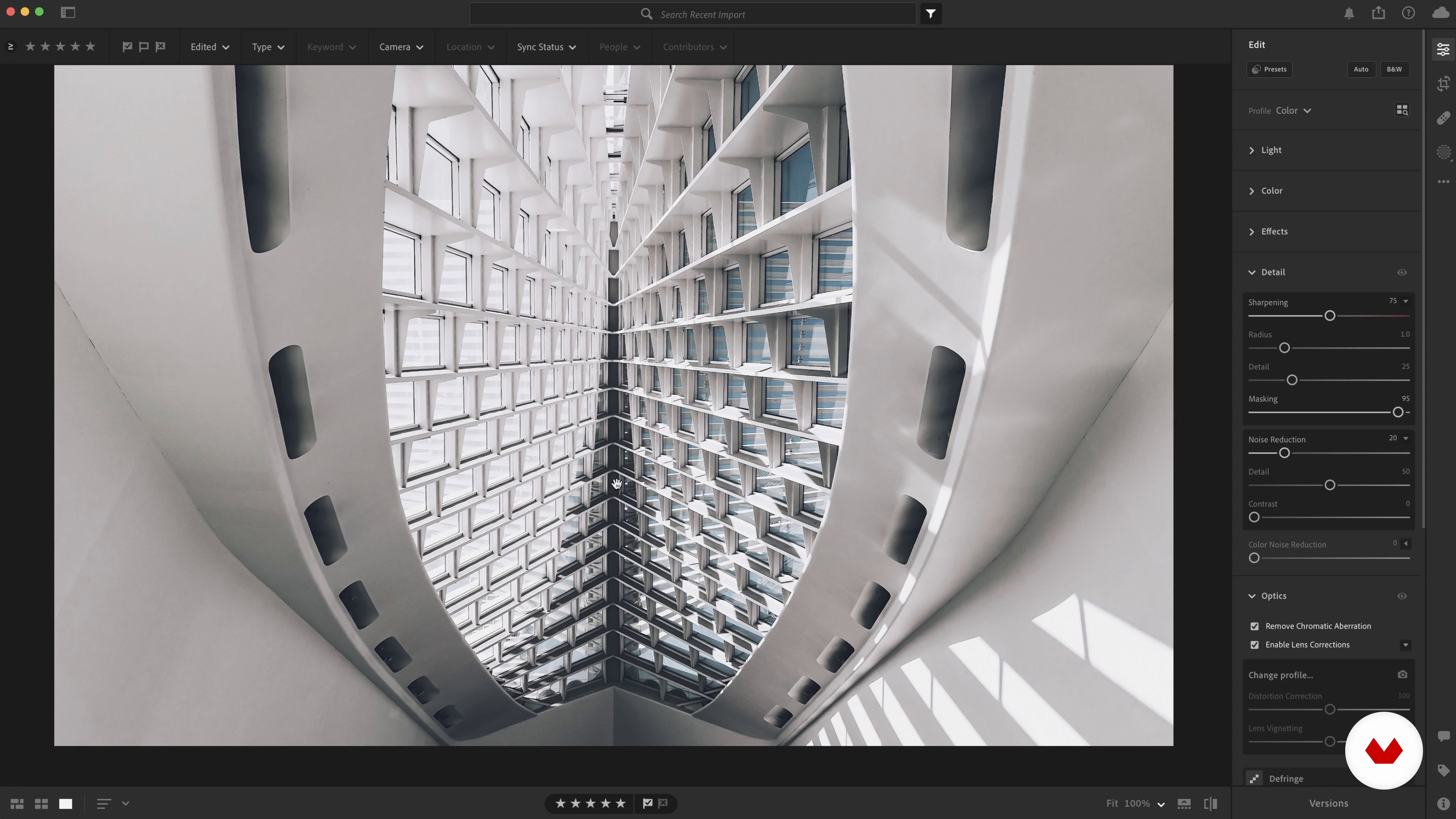This screenshot has width=1456, height=819.
Task: Click the notifications bell icon
Action: [1349, 13]
